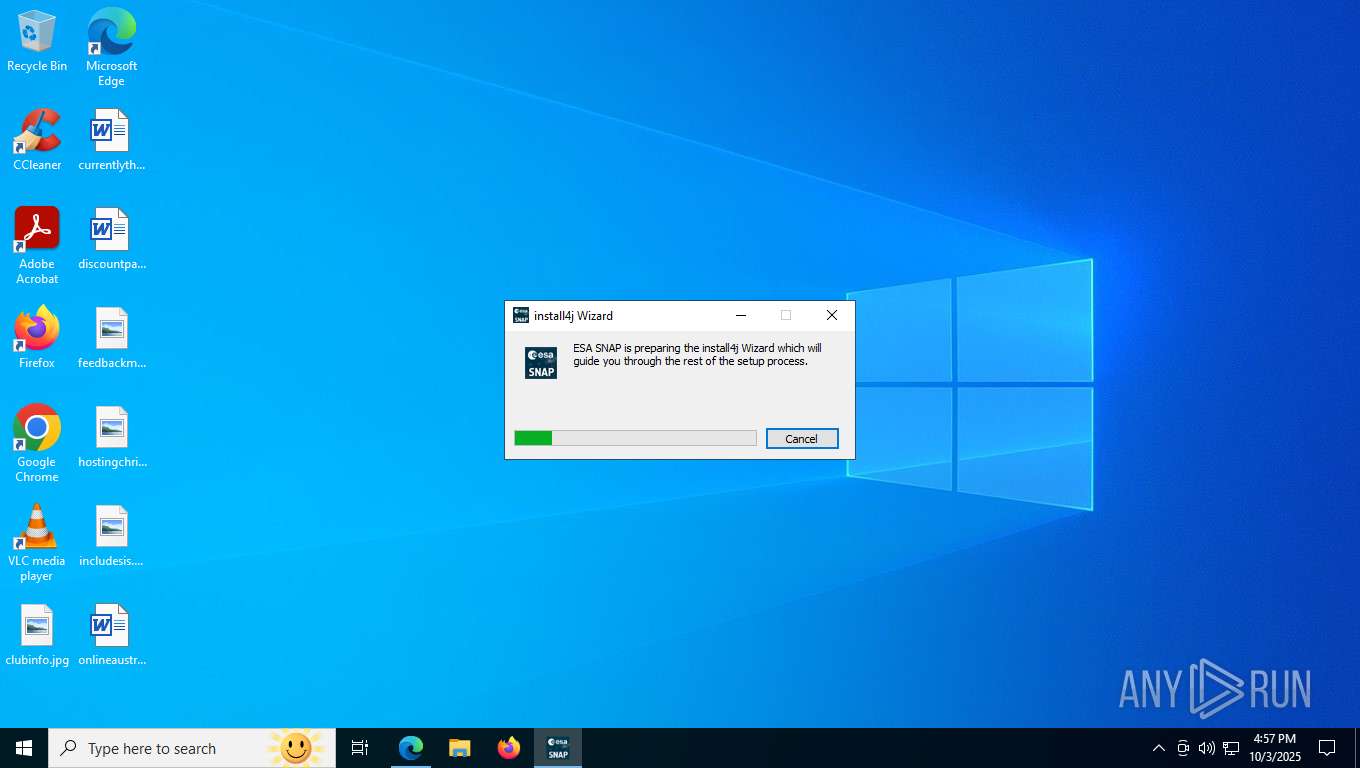
Task: Cancel the install4j Wizard preparation
Action: pyautogui.click(x=802, y=439)
